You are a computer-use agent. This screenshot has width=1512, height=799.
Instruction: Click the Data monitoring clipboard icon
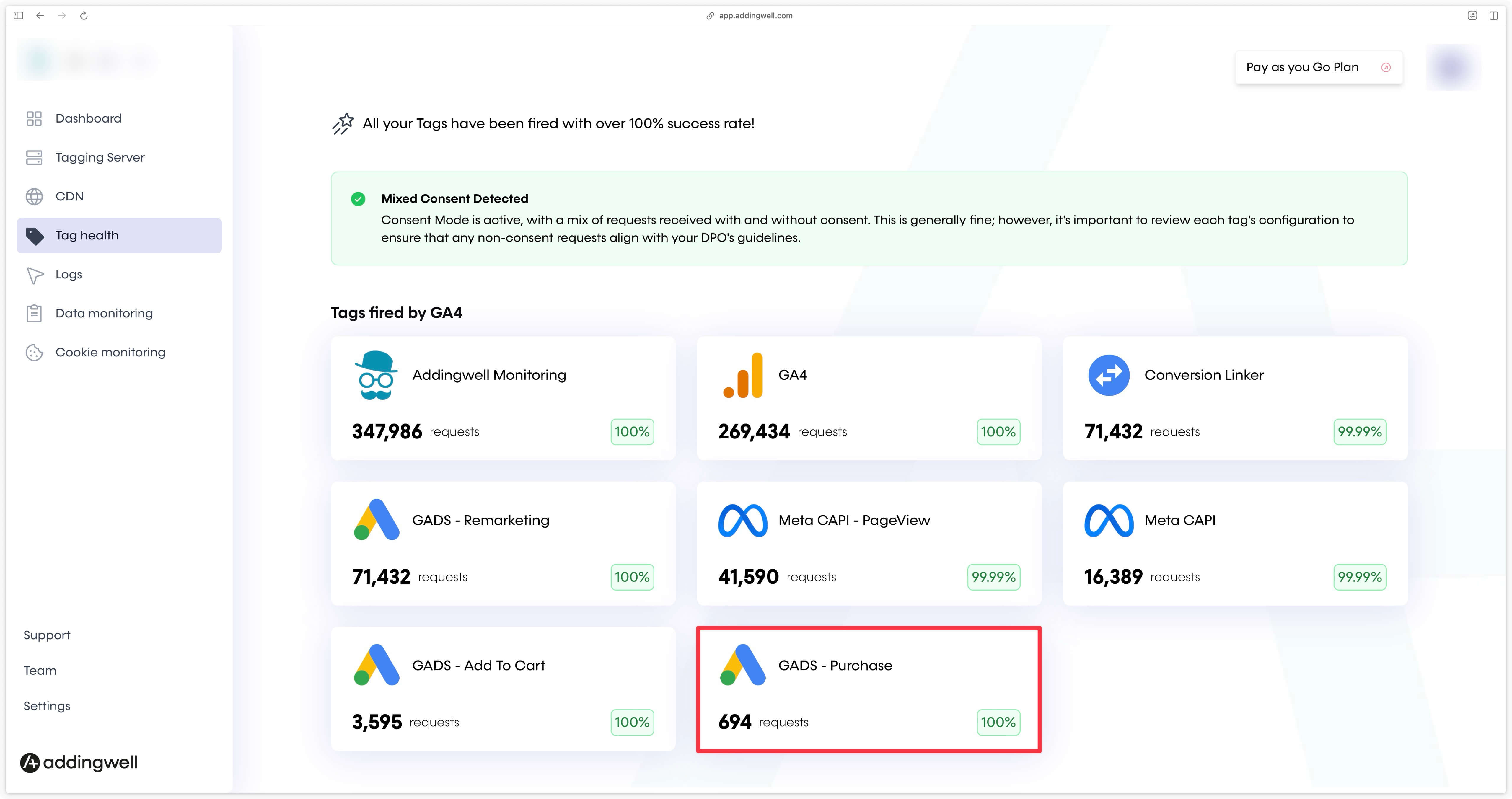pyautogui.click(x=34, y=314)
